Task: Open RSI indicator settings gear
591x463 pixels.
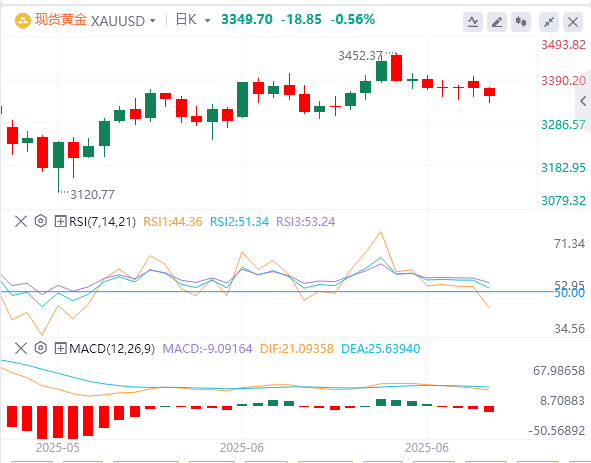Action: [x=41, y=221]
